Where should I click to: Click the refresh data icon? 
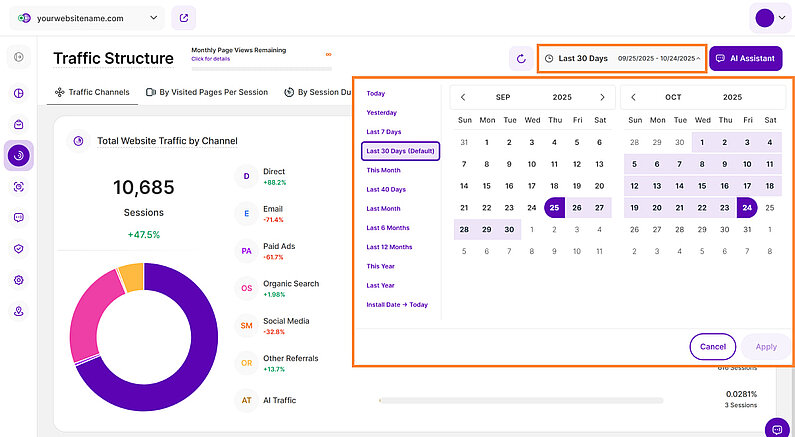[520, 59]
